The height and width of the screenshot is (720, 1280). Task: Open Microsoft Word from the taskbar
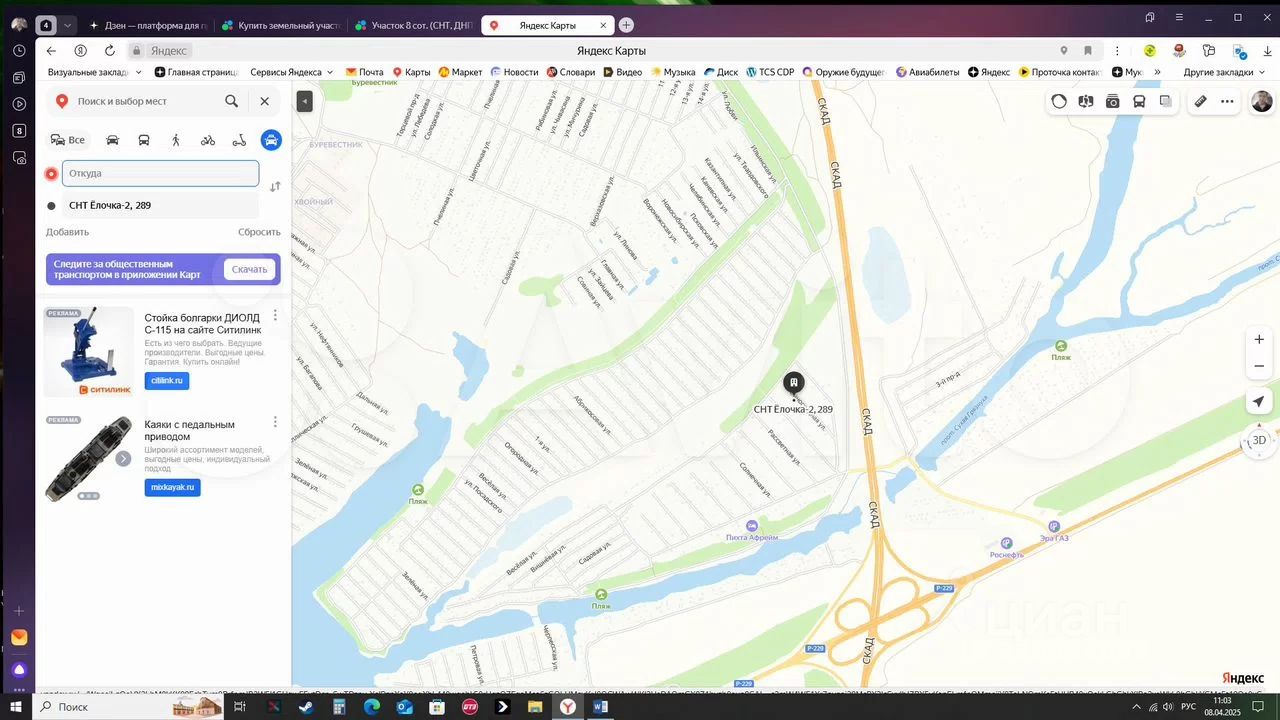tap(600, 707)
